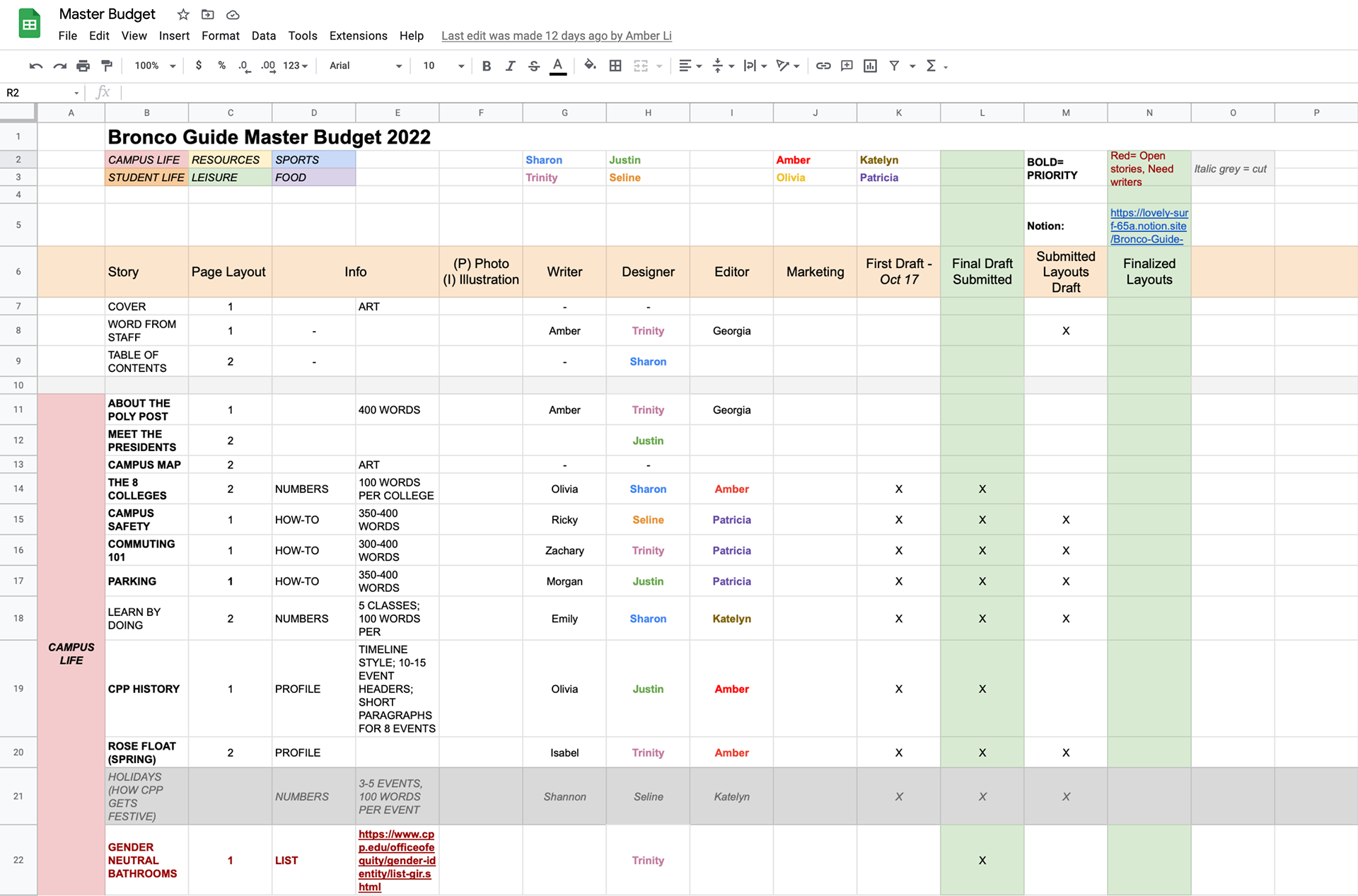
Task: Format as percent icon
Action: 222,65
